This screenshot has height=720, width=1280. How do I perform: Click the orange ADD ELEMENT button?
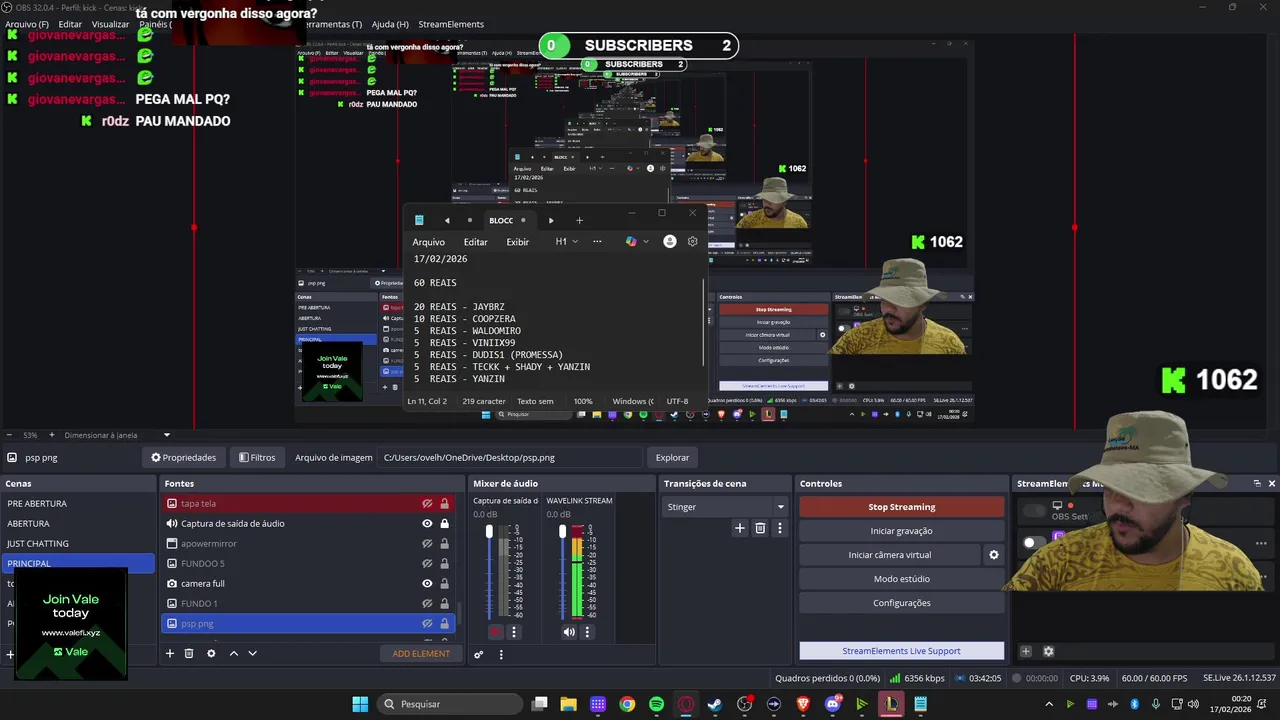421,653
